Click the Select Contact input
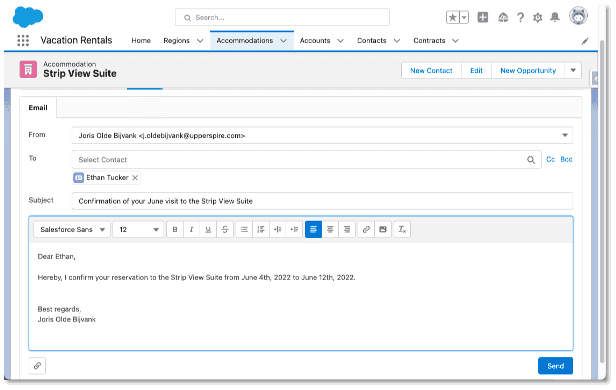 [306, 160]
